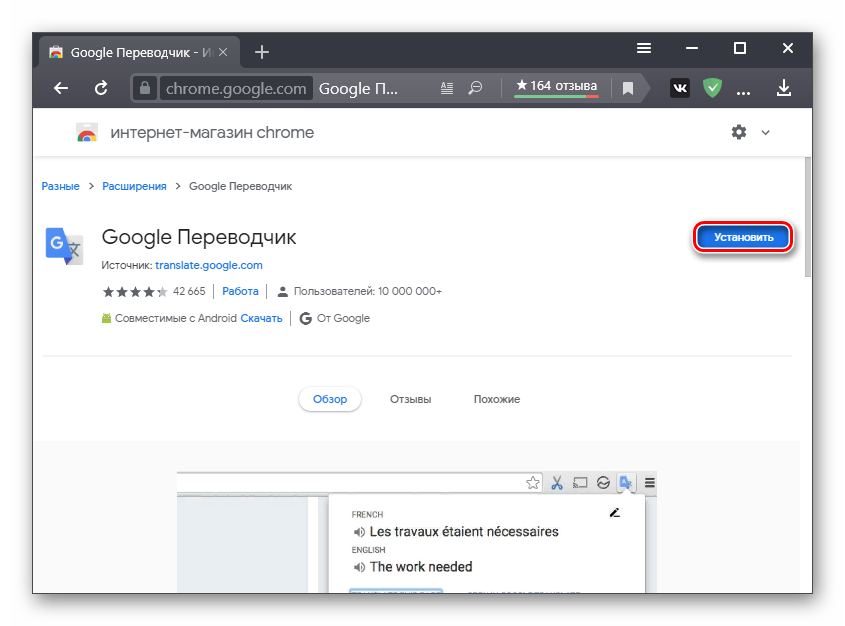Image resolution: width=845 pixels, height=626 pixels.
Task: Click the bookmark flag icon
Action: (x=627, y=88)
